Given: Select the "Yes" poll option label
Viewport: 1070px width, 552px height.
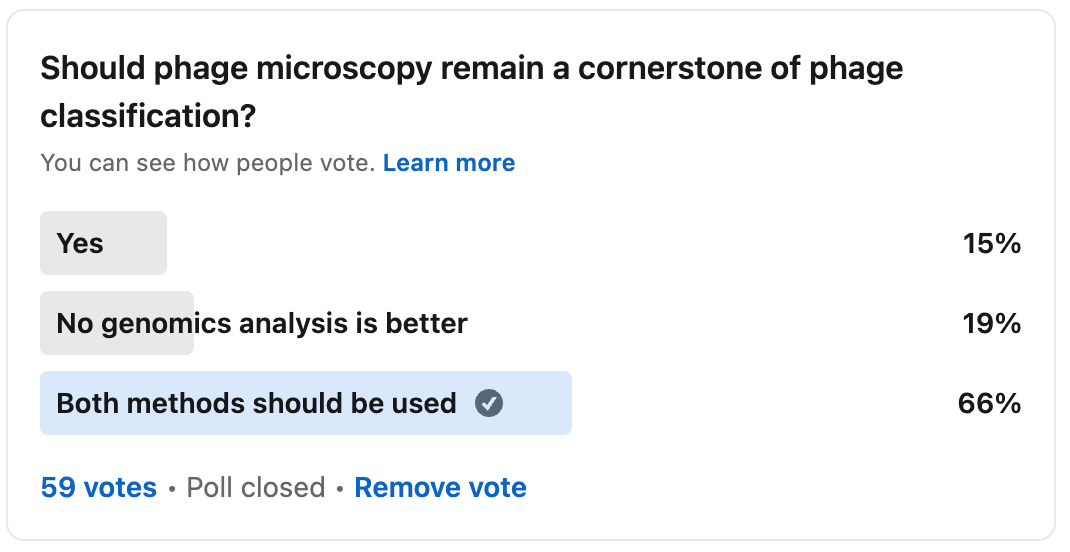Looking at the screenshot, I should (80, 243).
